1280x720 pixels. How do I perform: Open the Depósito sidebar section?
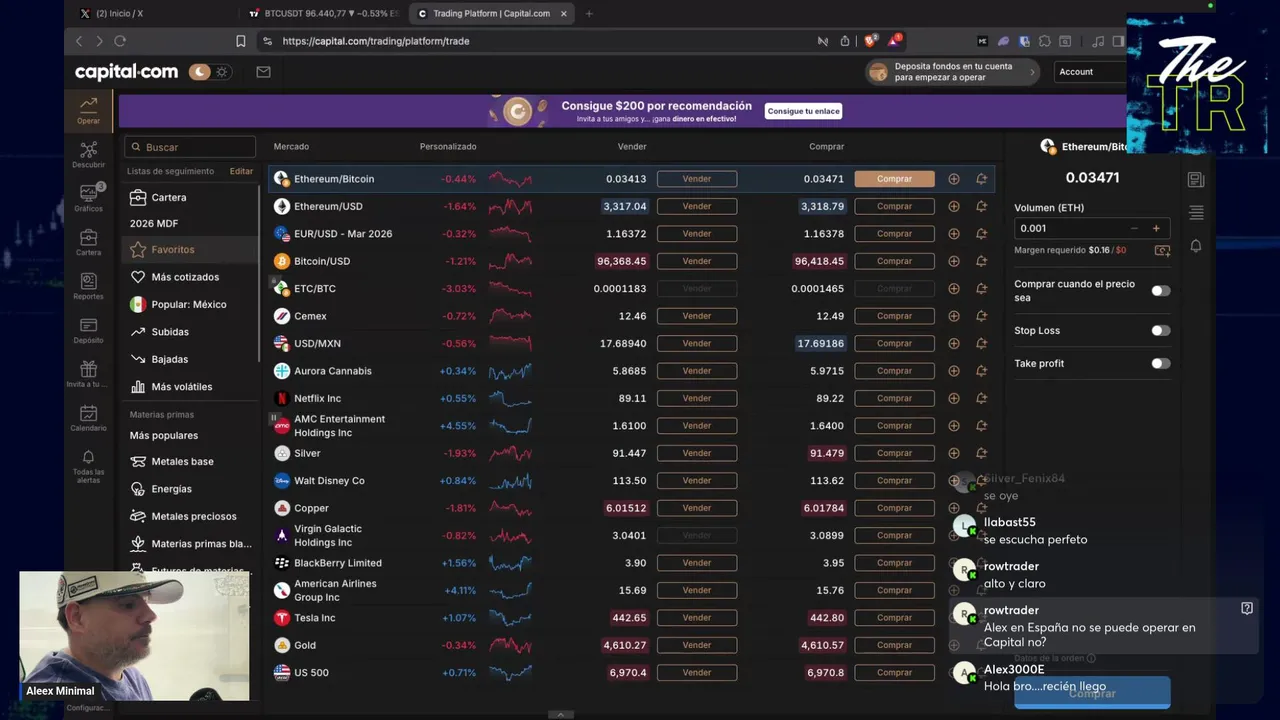pos(88,330)
